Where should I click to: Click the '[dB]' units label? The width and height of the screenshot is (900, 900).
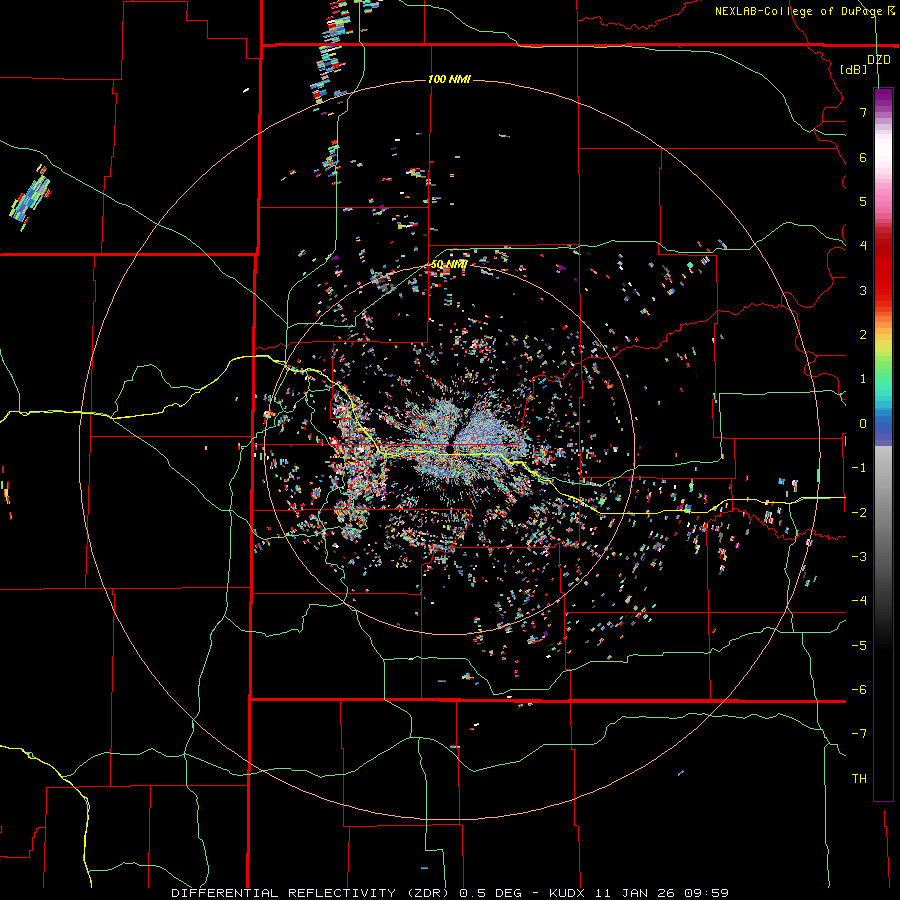pyautogui.click(x=854, y=69)
